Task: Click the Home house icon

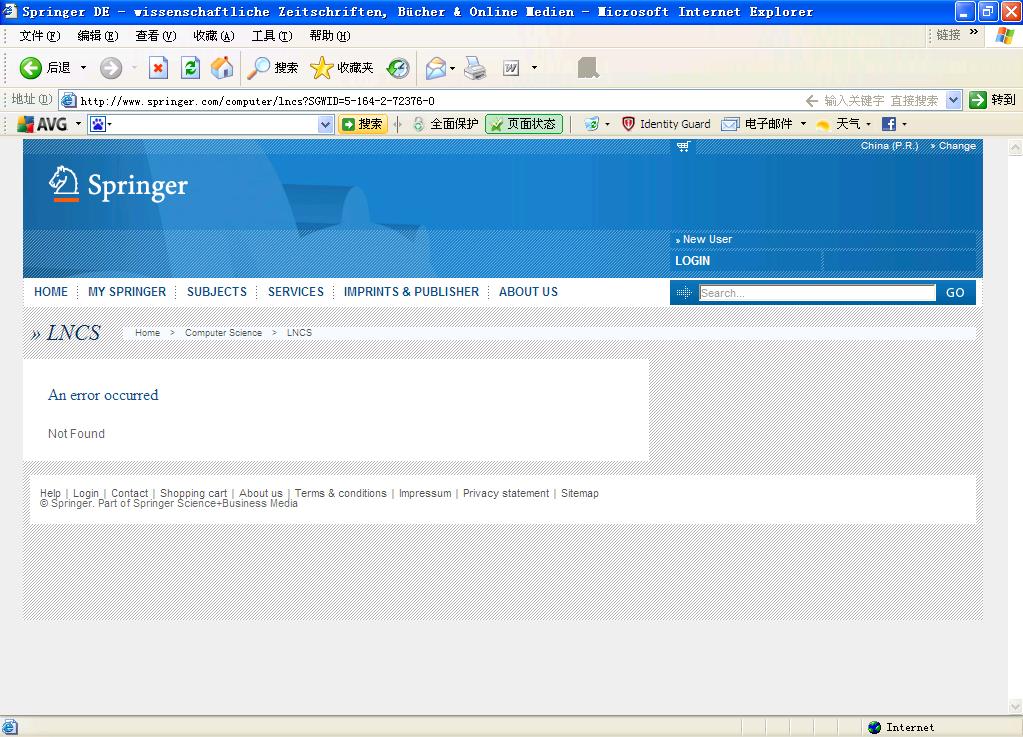Action: (x=222, y=68)
